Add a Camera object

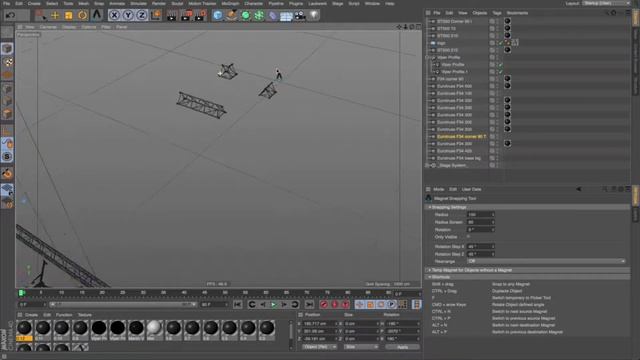(x=300, y=16)
